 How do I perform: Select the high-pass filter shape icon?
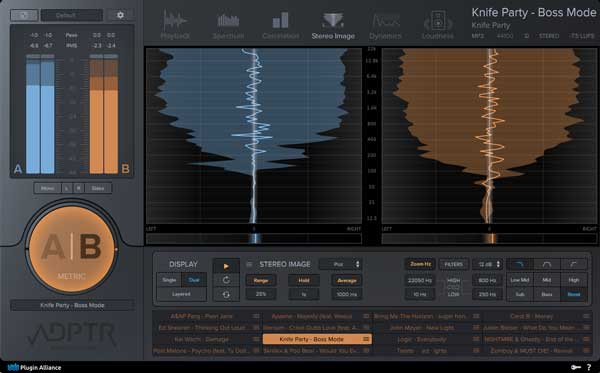[574, 264]
